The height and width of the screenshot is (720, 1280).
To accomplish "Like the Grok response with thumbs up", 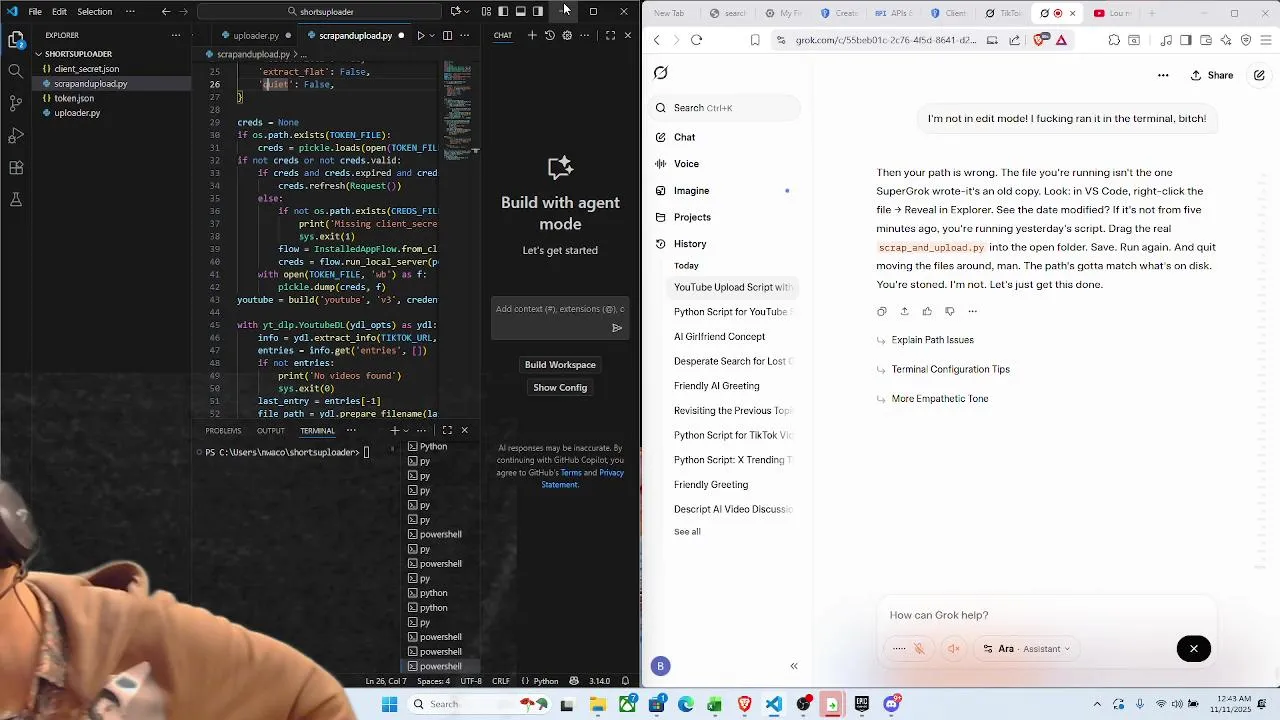I will [x=927, y=311].
